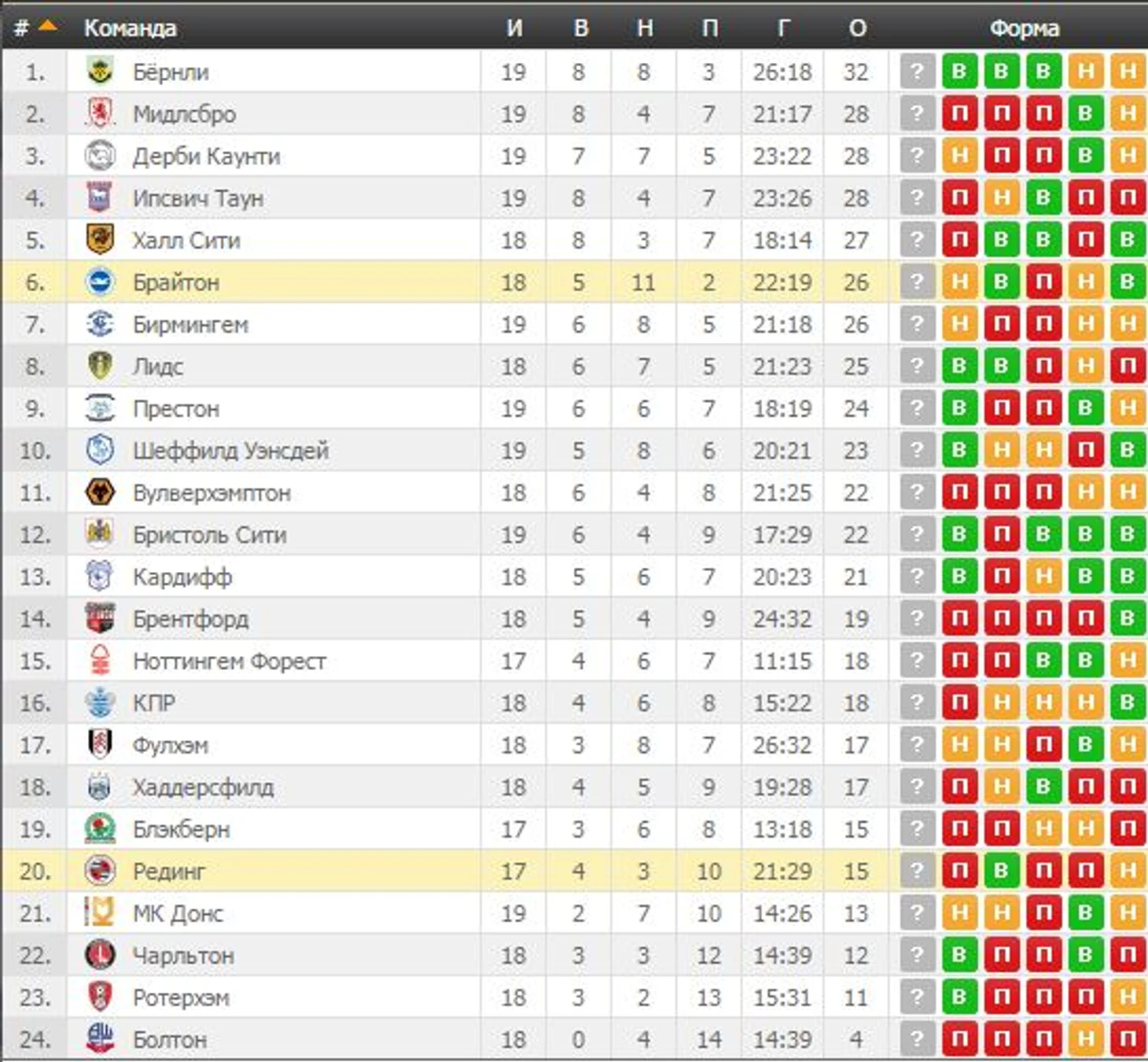1148x1062 pixels.
Task: Sort by the Команда column header
Action: (130, 28)
